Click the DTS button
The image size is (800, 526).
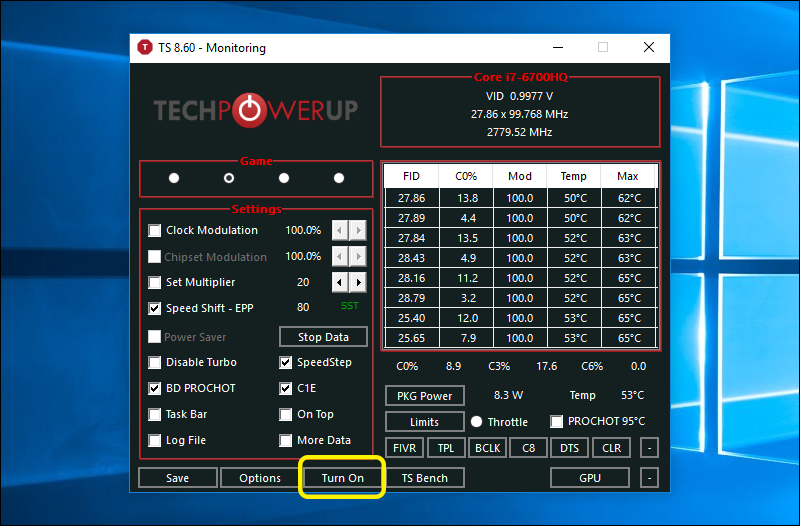570,448
